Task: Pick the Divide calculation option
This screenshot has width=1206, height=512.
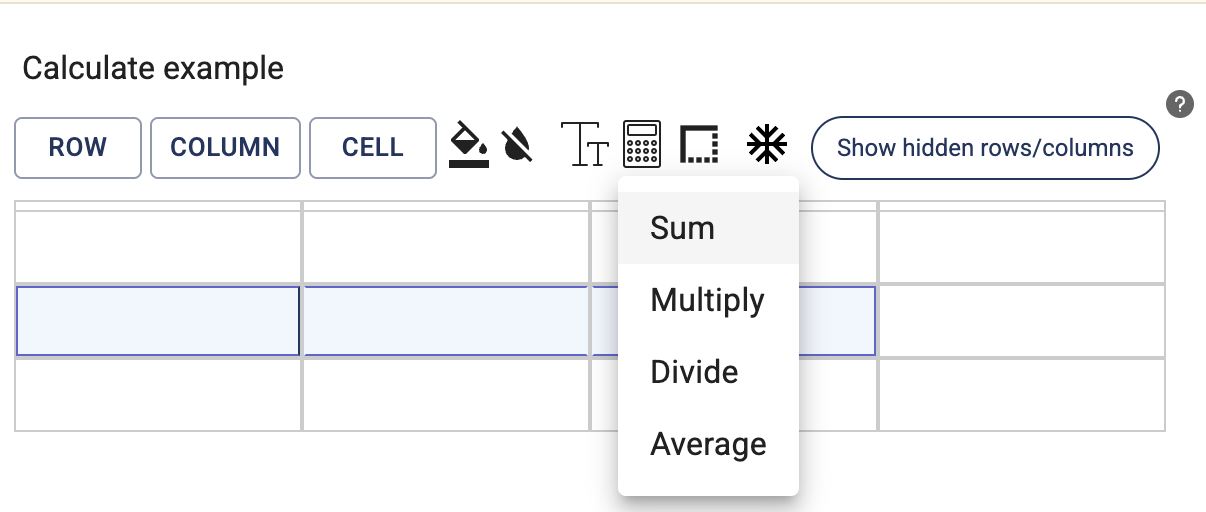Action: 694,372
